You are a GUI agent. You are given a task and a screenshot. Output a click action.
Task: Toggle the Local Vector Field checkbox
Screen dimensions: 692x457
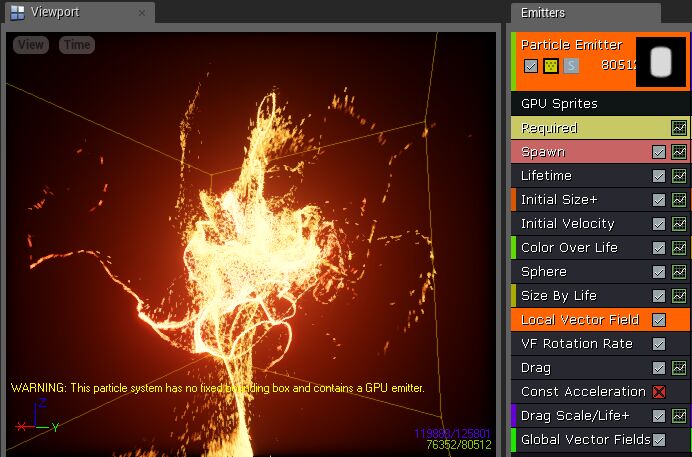click(x=659, y=320)
